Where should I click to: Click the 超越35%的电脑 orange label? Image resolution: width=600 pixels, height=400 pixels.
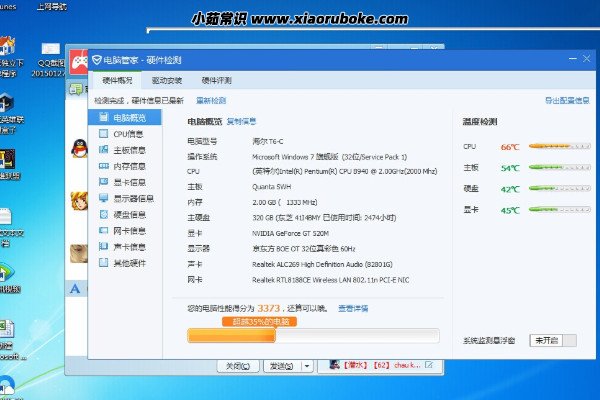click(259, 322)
